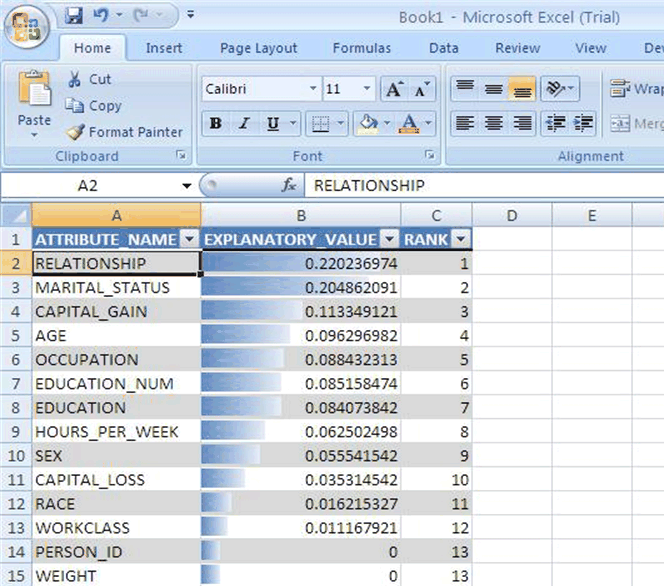Open Font dialog launcher
This screenshot has height=586, width=665.
(429, 156)
